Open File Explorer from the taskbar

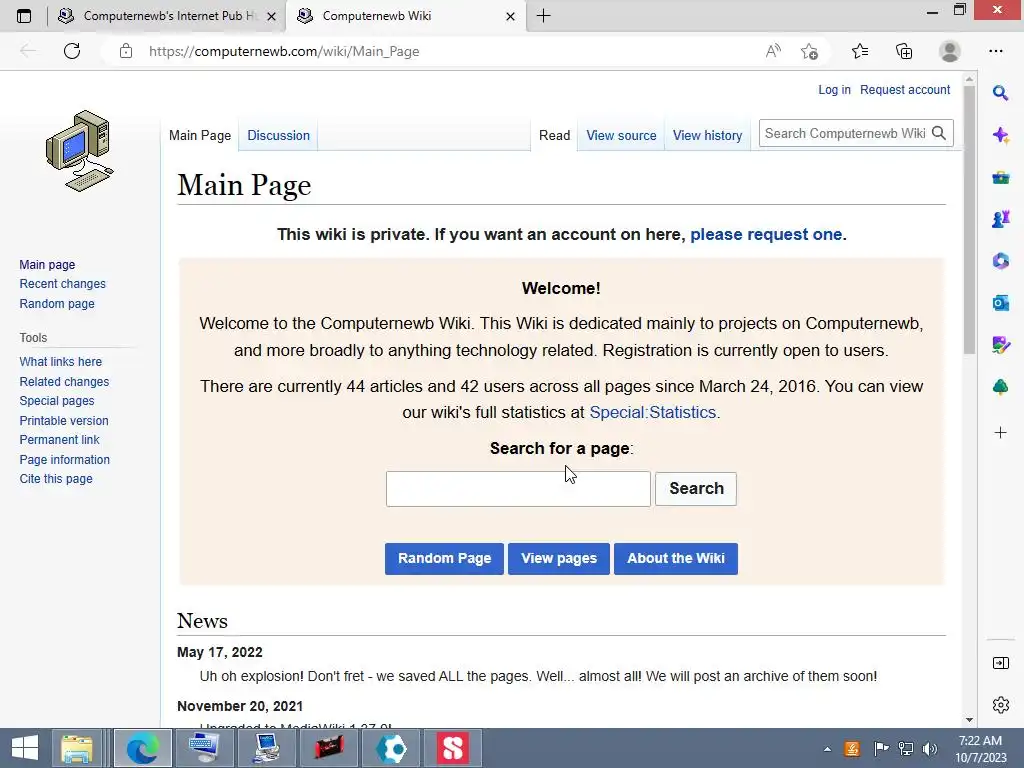[76, 748]
